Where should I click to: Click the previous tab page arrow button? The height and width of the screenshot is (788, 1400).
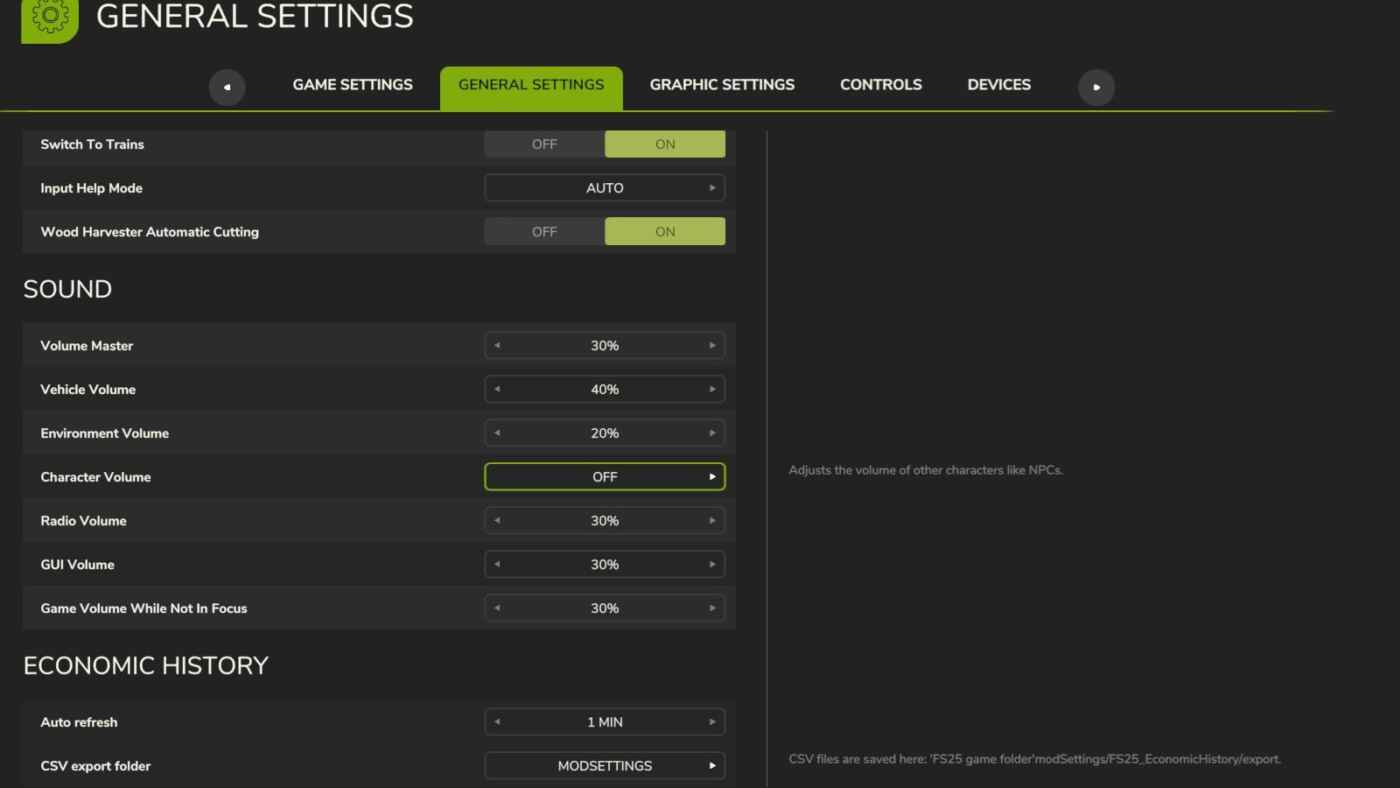click(227, 87)
